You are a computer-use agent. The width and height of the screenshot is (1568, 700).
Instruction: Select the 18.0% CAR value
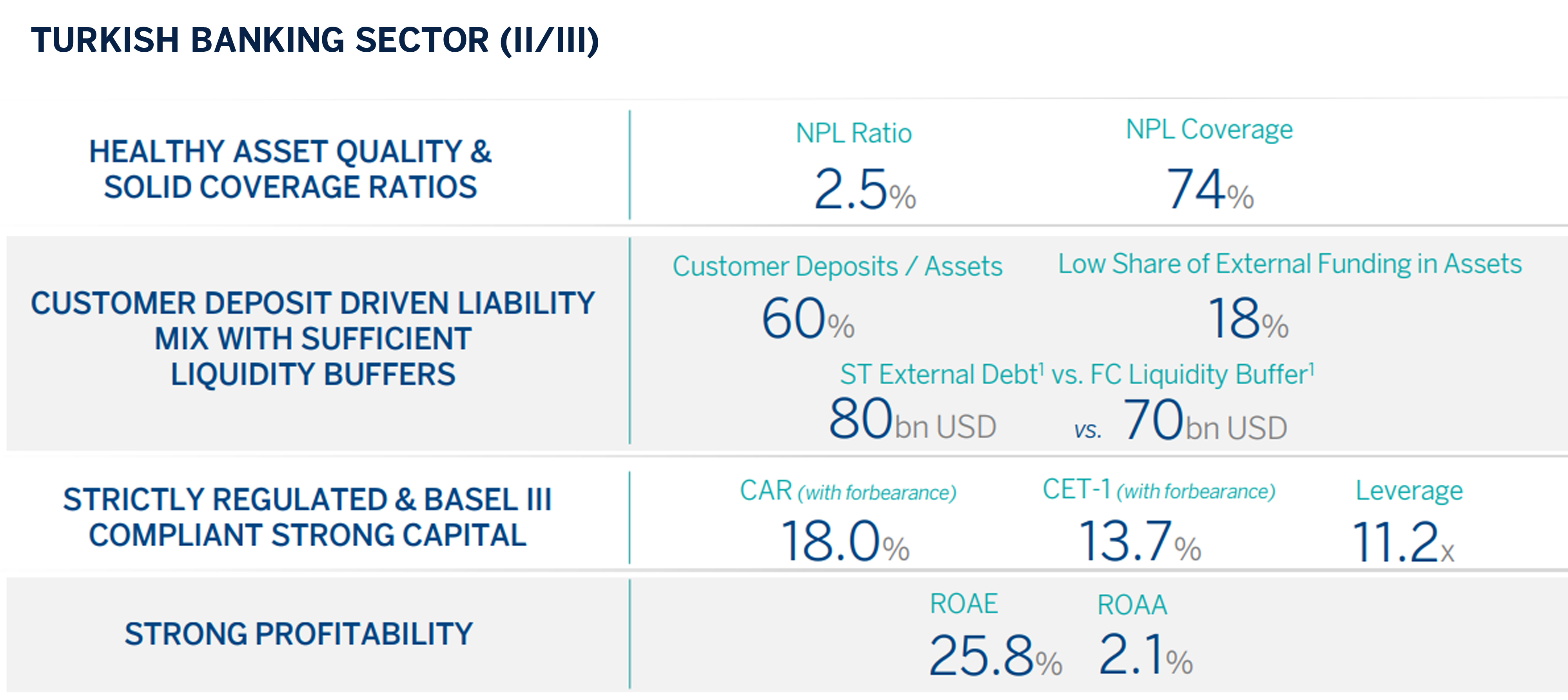coord(844,541)
